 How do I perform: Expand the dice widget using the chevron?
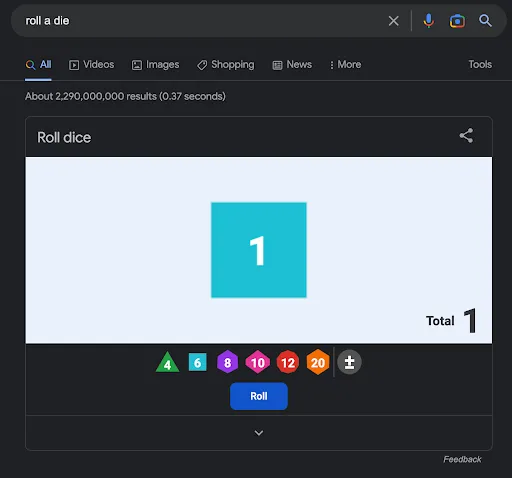(259, 433)
